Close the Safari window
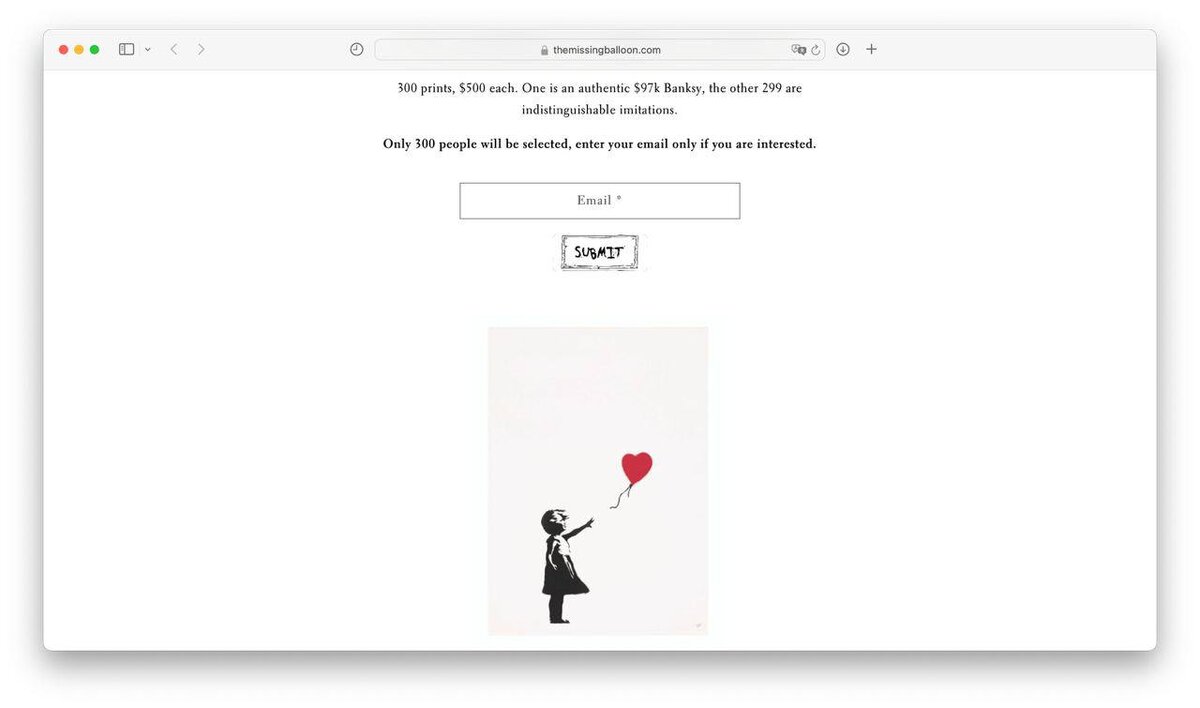1200x708 pixels. pyautogui.click(x=64, y=49)
